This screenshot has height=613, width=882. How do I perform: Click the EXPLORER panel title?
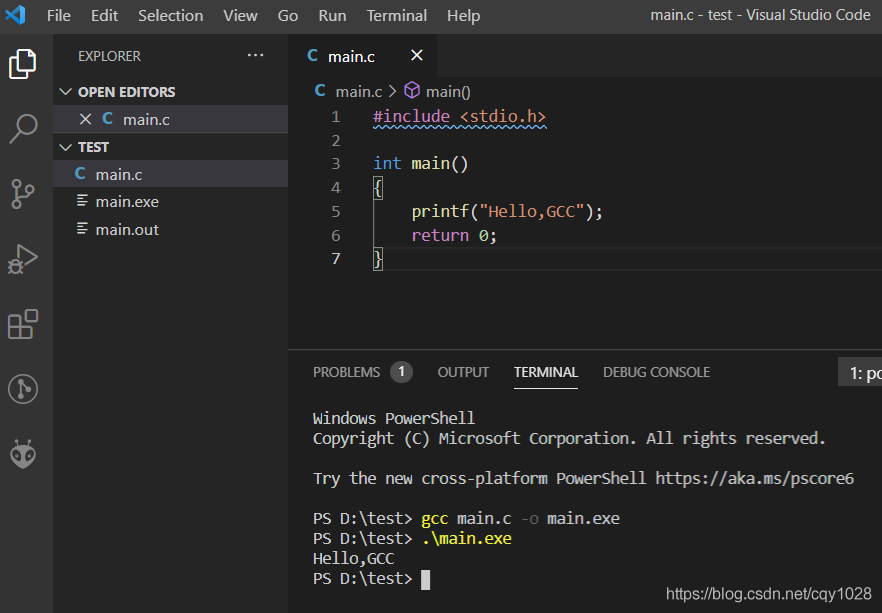(x=109, y=56)
